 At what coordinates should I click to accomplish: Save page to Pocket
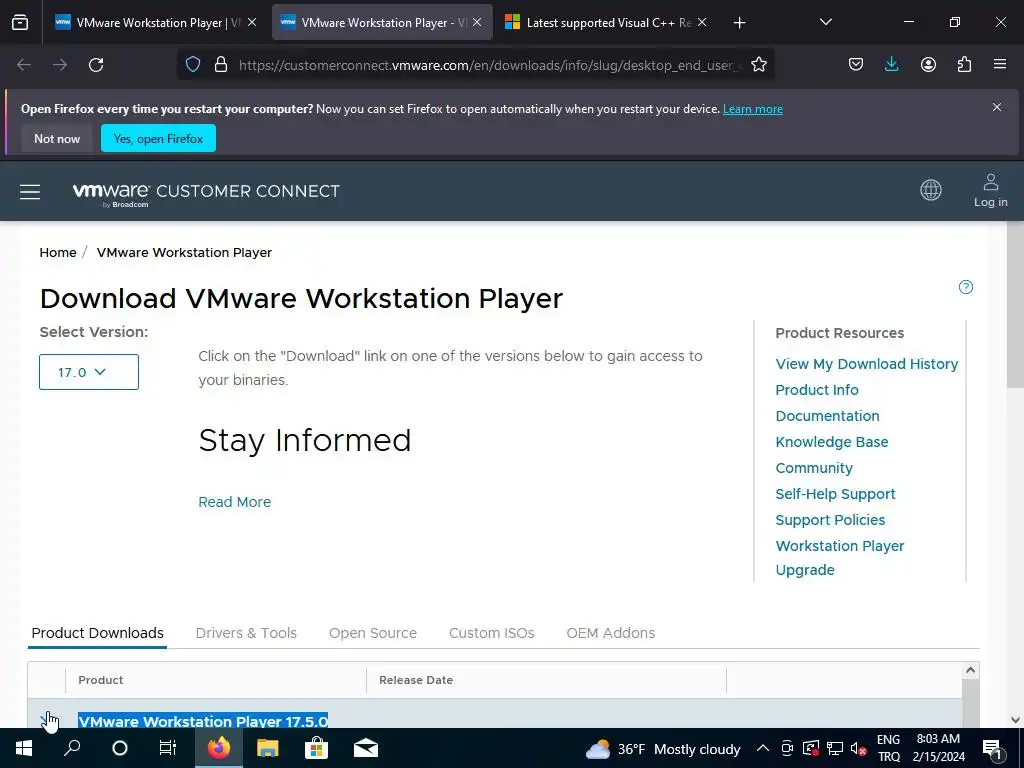(x=856, y=65)
